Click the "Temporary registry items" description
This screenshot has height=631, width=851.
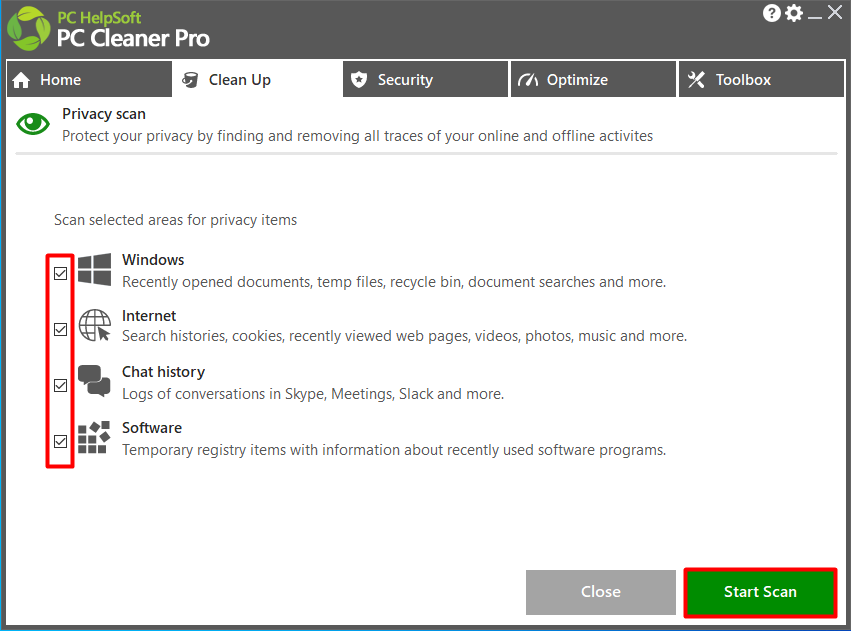tap(394, 450)
